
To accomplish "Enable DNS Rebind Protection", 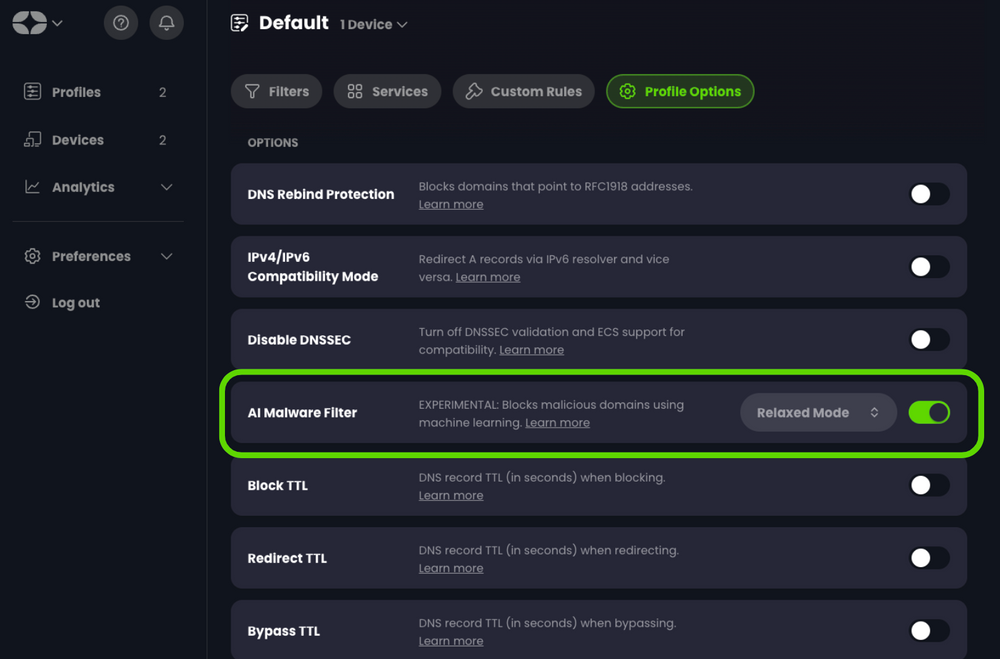I will click(929, 194).
